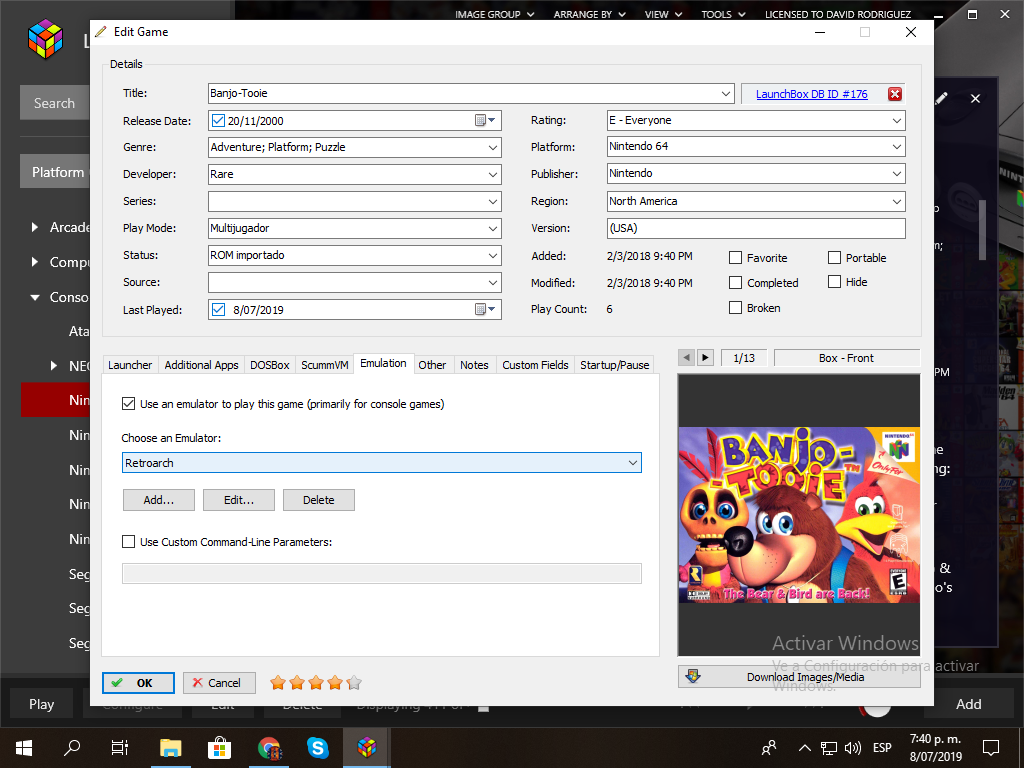Open File Explorer from taskbar
Image resolution: width=1024 pixels, height=768 pixels.
(170, 747)
